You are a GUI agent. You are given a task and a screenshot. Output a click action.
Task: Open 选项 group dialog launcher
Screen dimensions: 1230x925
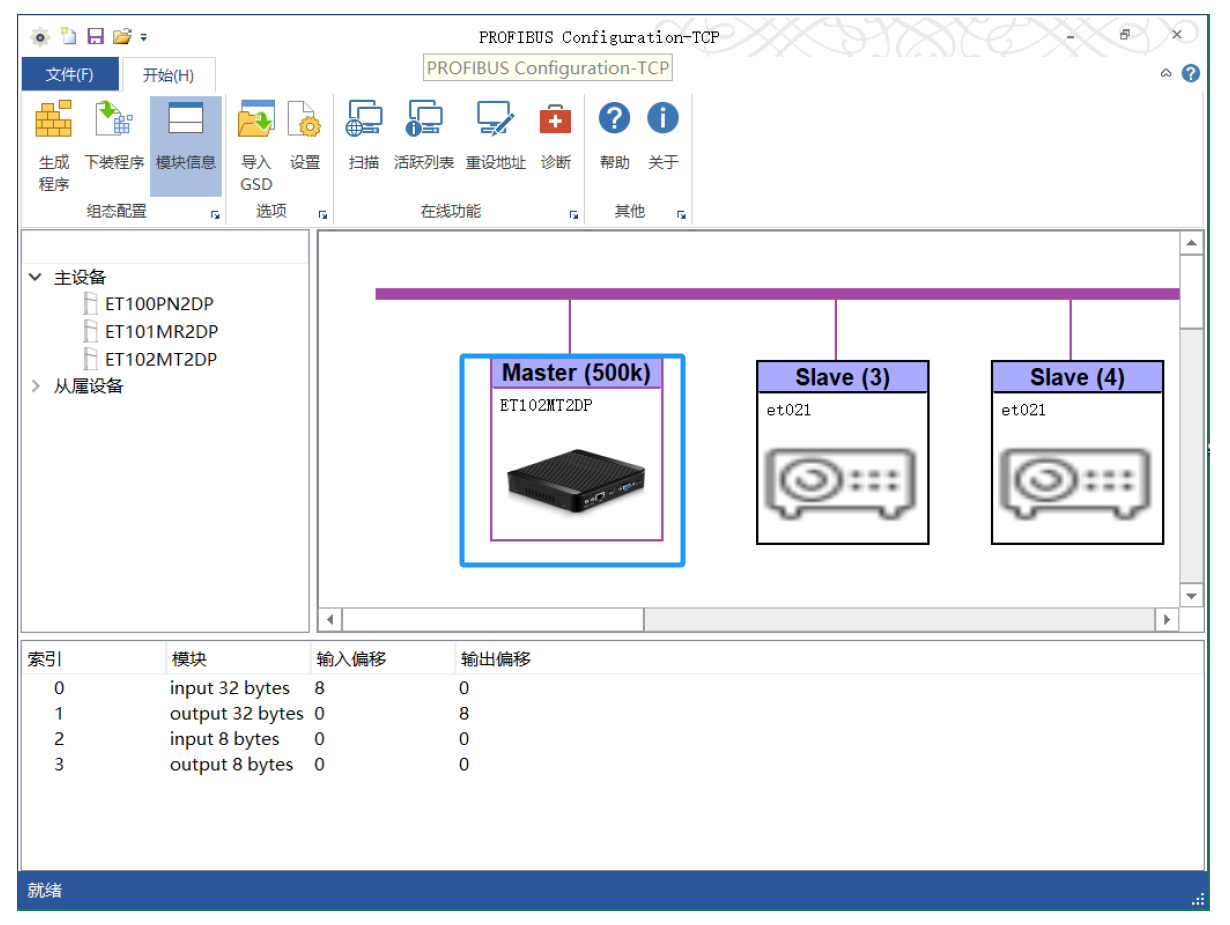click(322, 214)
